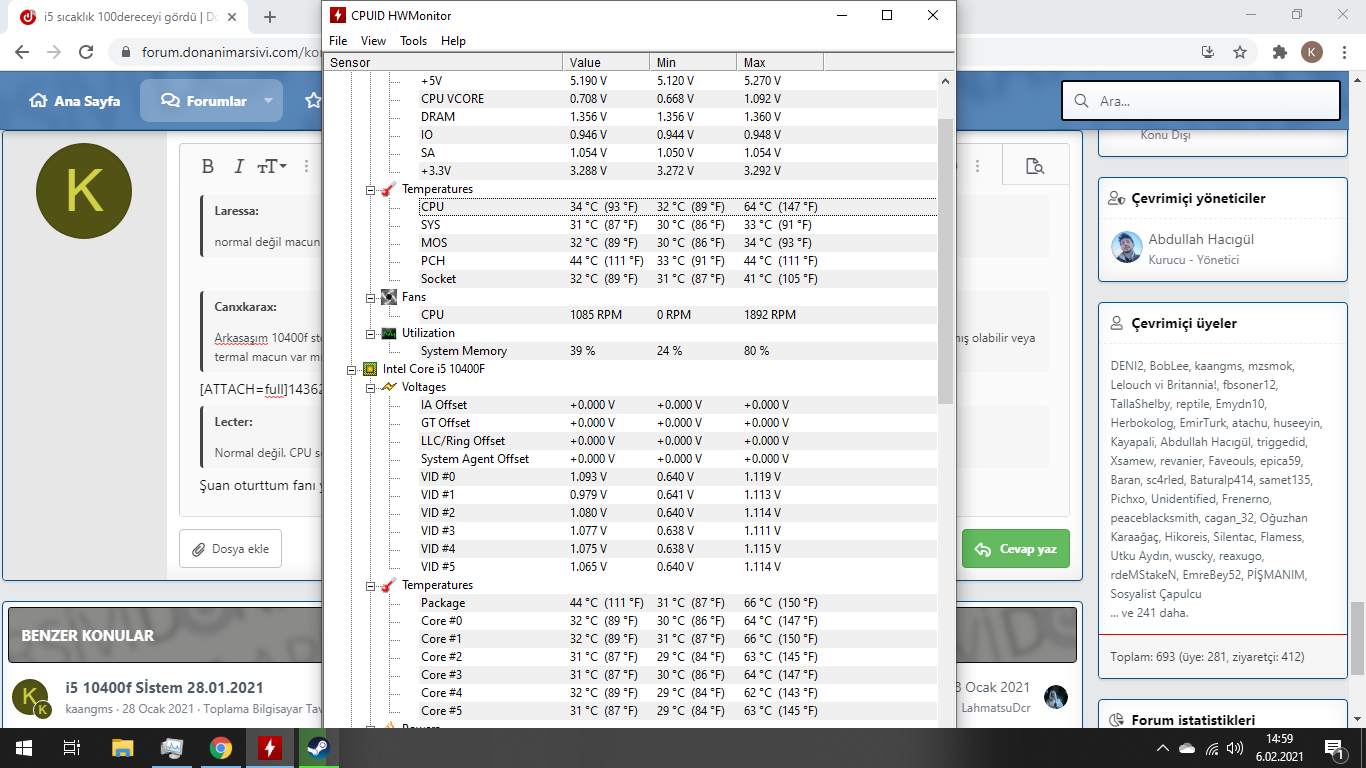Viewport: 1366px width, 768px height.
Task: Open the Help menu in HWMonitor
Action: (453, 41)
